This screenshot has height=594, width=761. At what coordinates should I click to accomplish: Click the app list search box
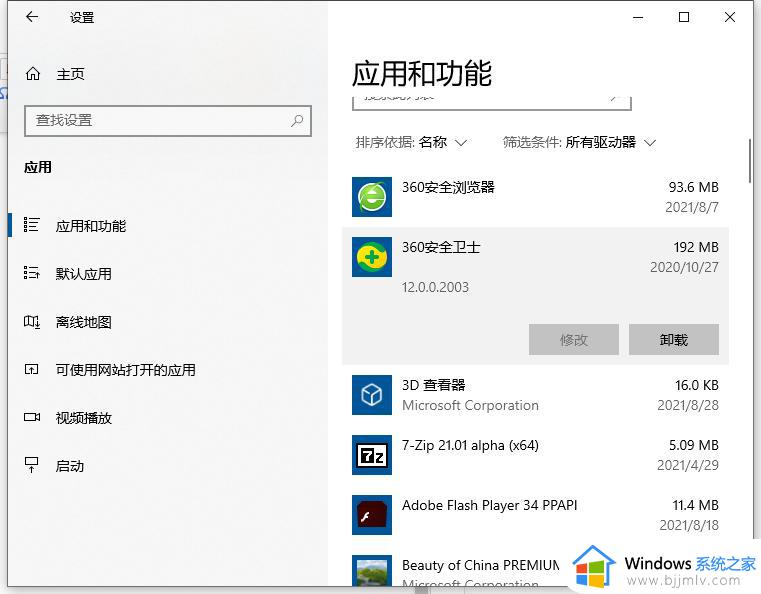point(492,102)
